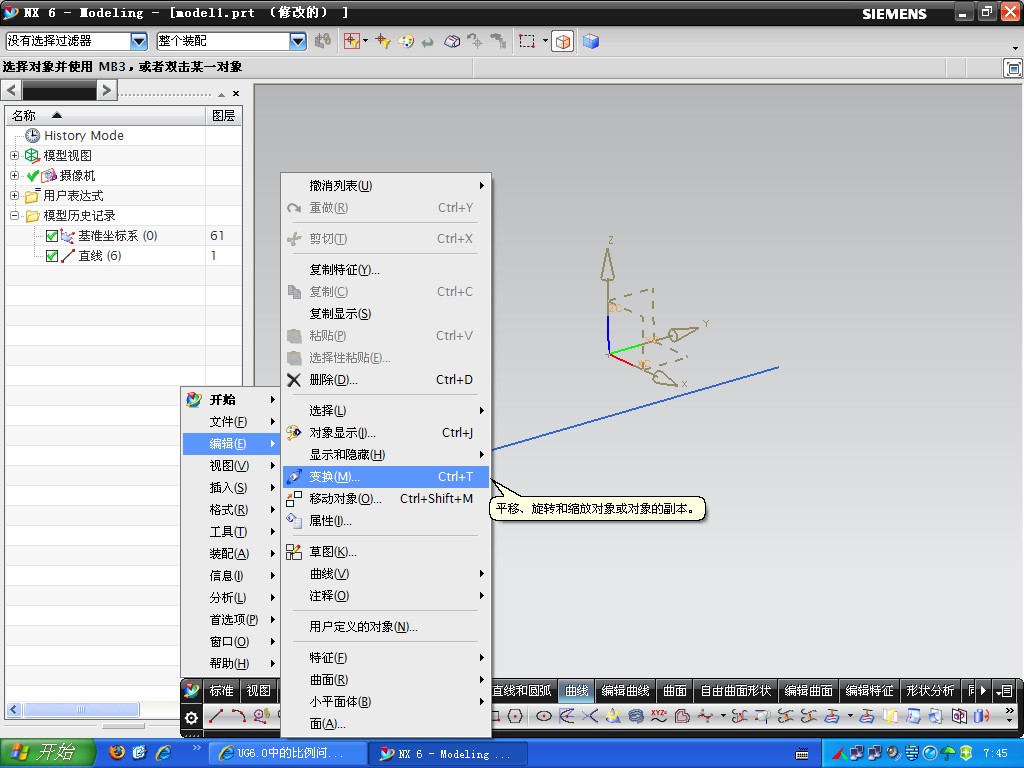Click the NX logo on radial toolbar

pos(191,690)
